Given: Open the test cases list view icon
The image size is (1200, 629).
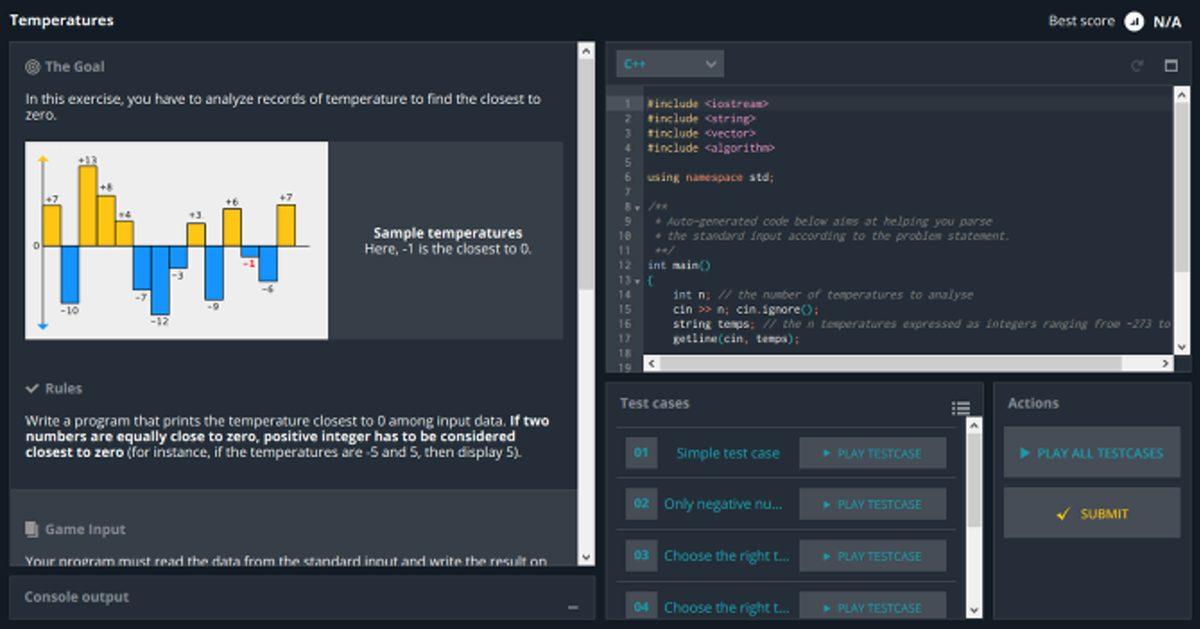Looking at the screenshot, I should click(x=960, y=407).
